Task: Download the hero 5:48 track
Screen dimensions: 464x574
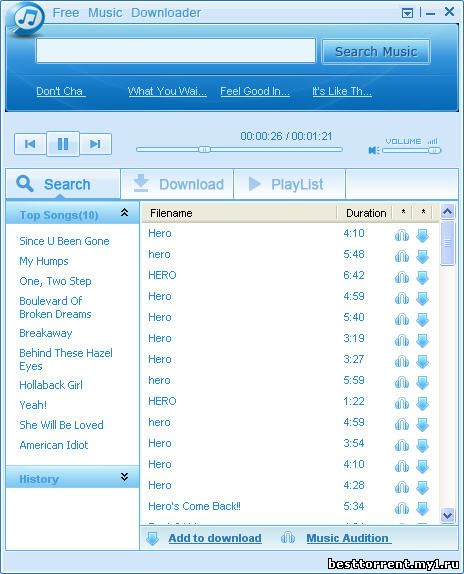Action: (x=422, y=257)
